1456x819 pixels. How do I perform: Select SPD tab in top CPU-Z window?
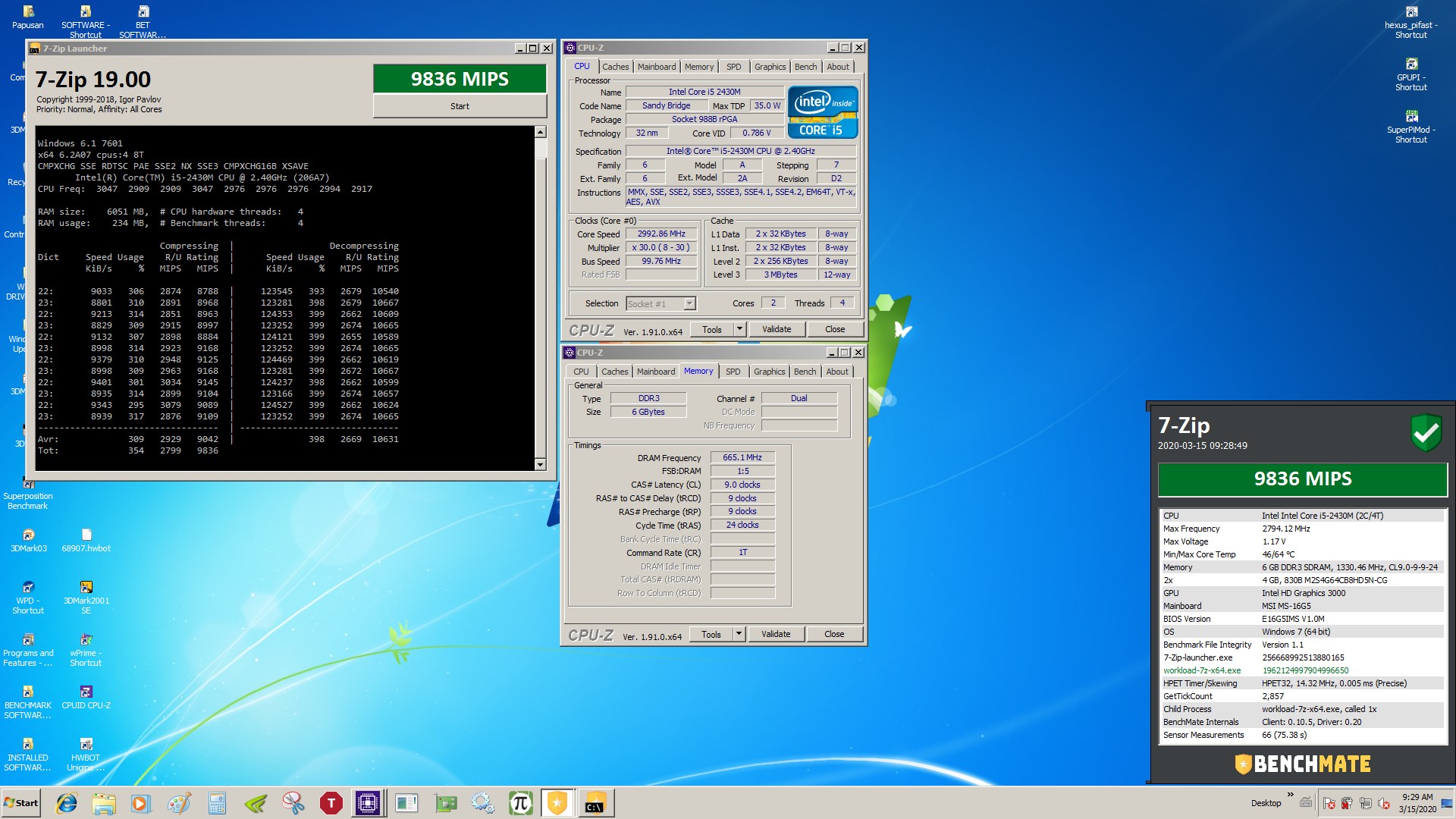point(734,67)
